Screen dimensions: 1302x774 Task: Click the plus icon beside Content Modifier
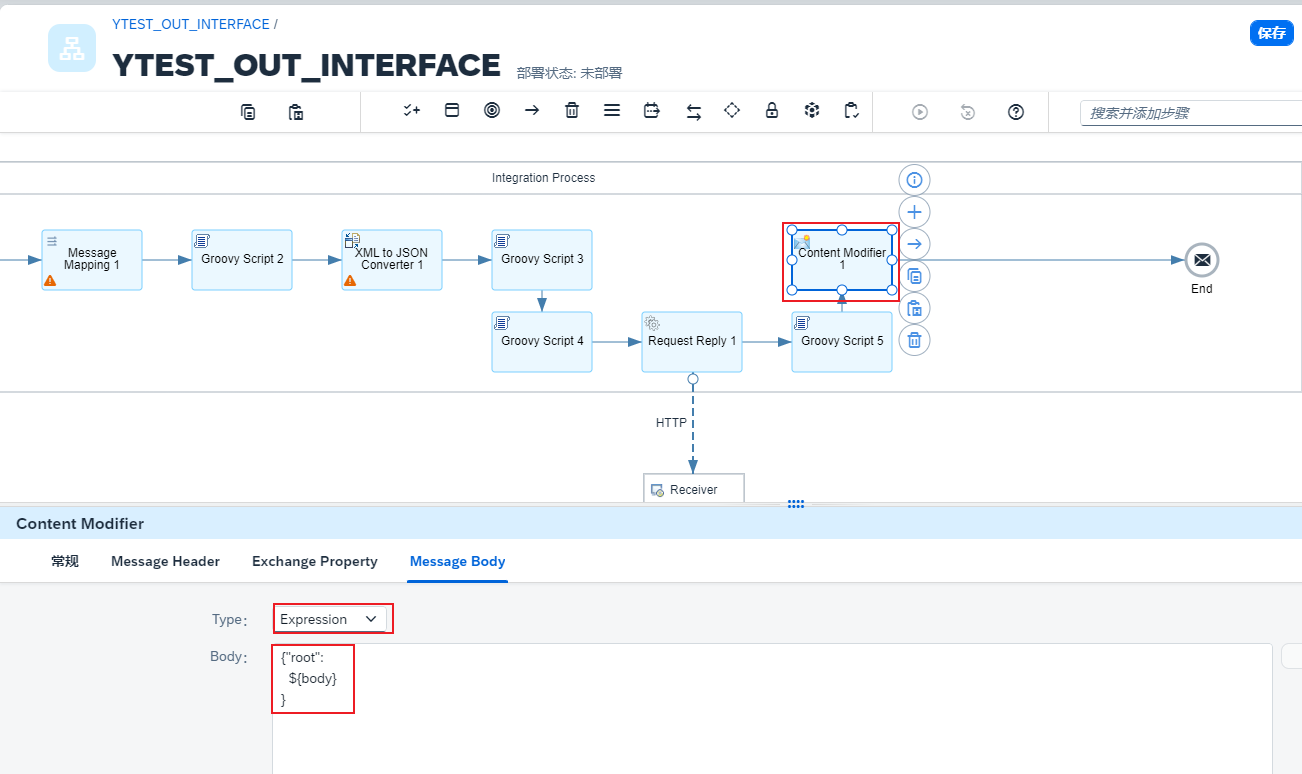click(x=914, y=212)
